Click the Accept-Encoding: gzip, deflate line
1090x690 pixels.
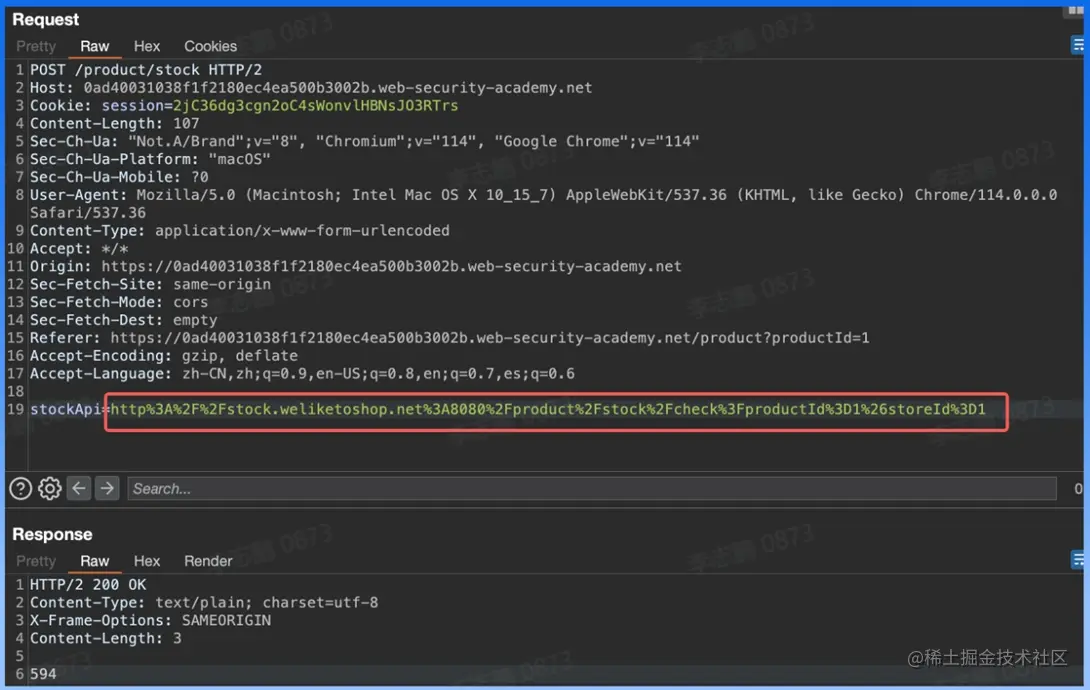163,356
